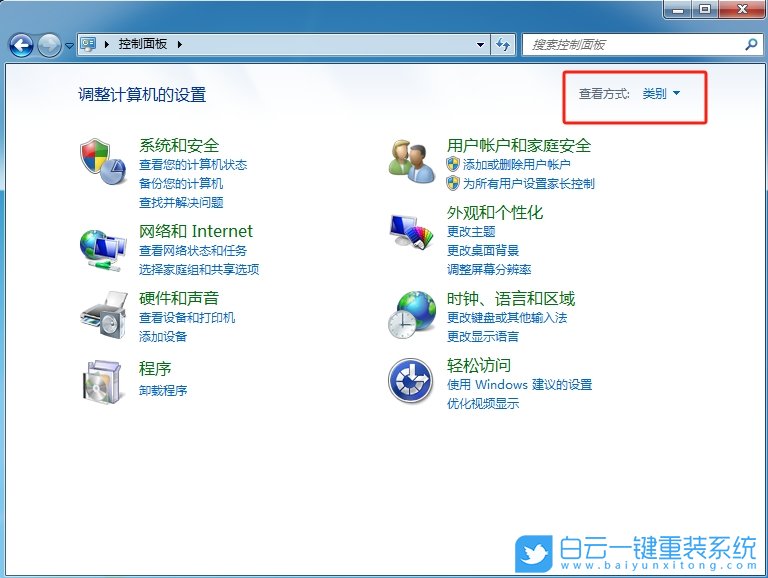Click 为所有用户设置家长控制 link

pyautogui.click(x=529, y=184)
